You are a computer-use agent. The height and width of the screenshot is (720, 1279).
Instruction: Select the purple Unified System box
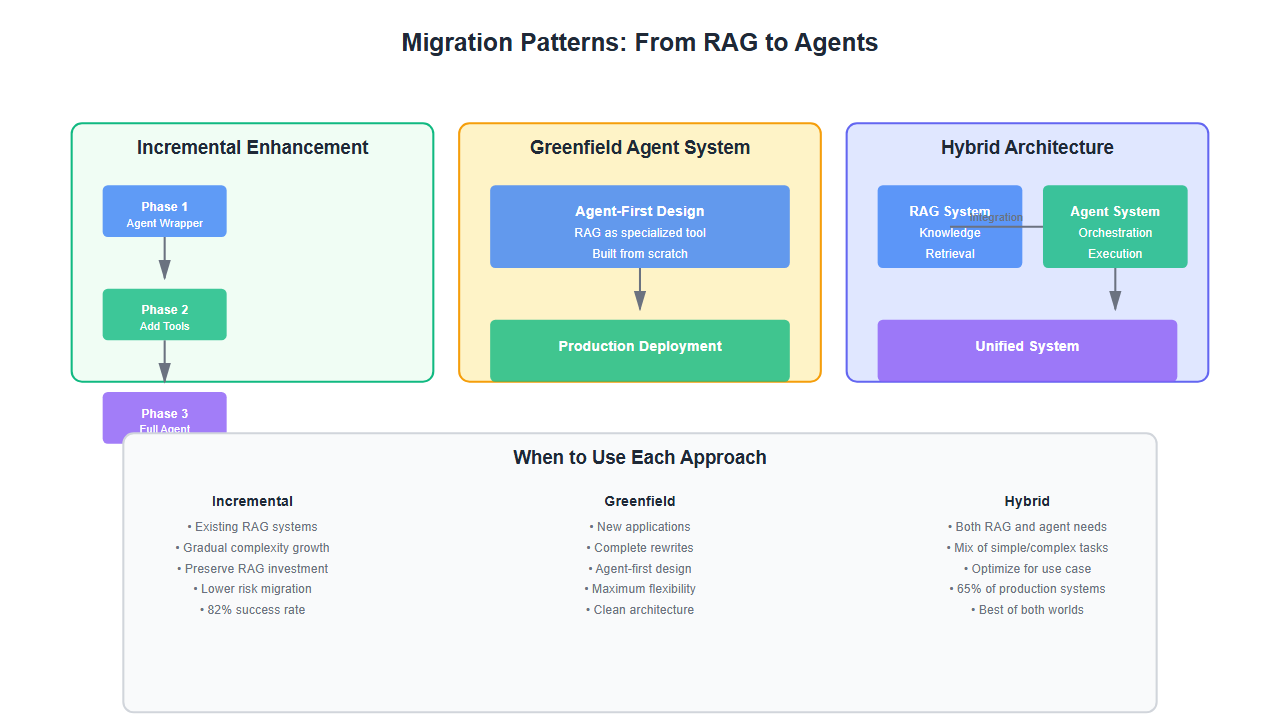tap(1027, 347)
